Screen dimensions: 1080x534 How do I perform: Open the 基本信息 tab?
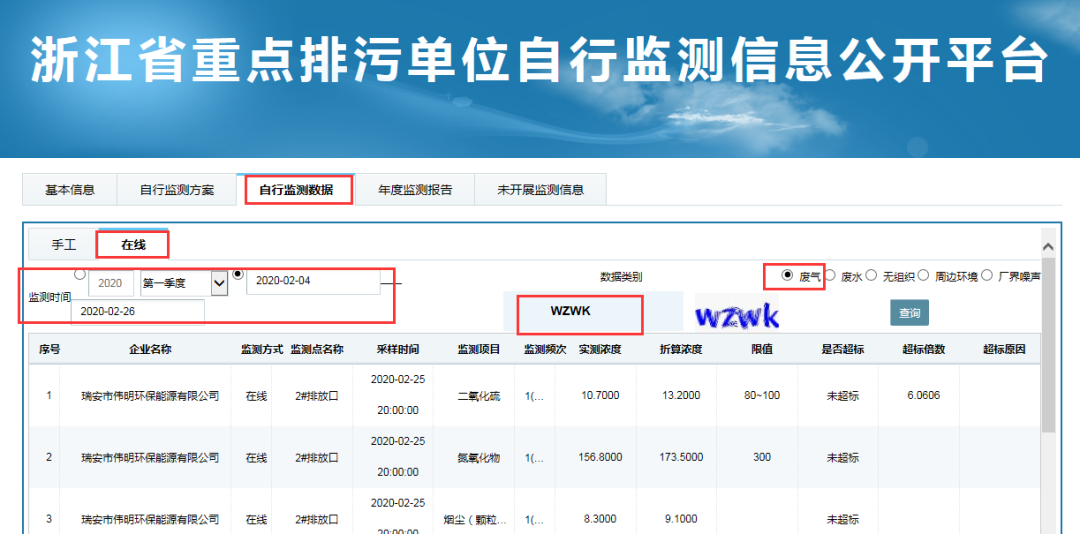[70, 190]
